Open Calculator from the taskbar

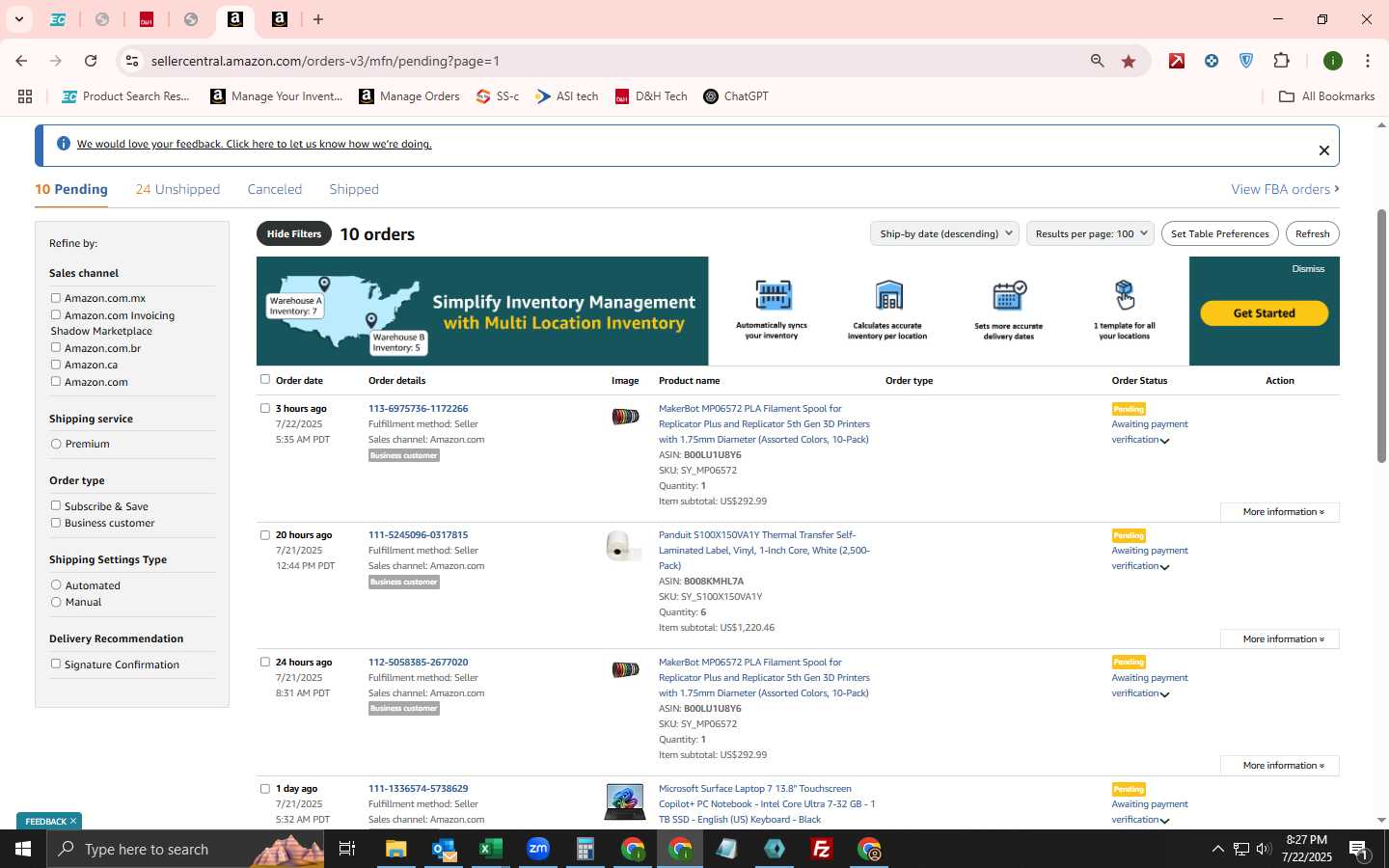pos(586,849)
